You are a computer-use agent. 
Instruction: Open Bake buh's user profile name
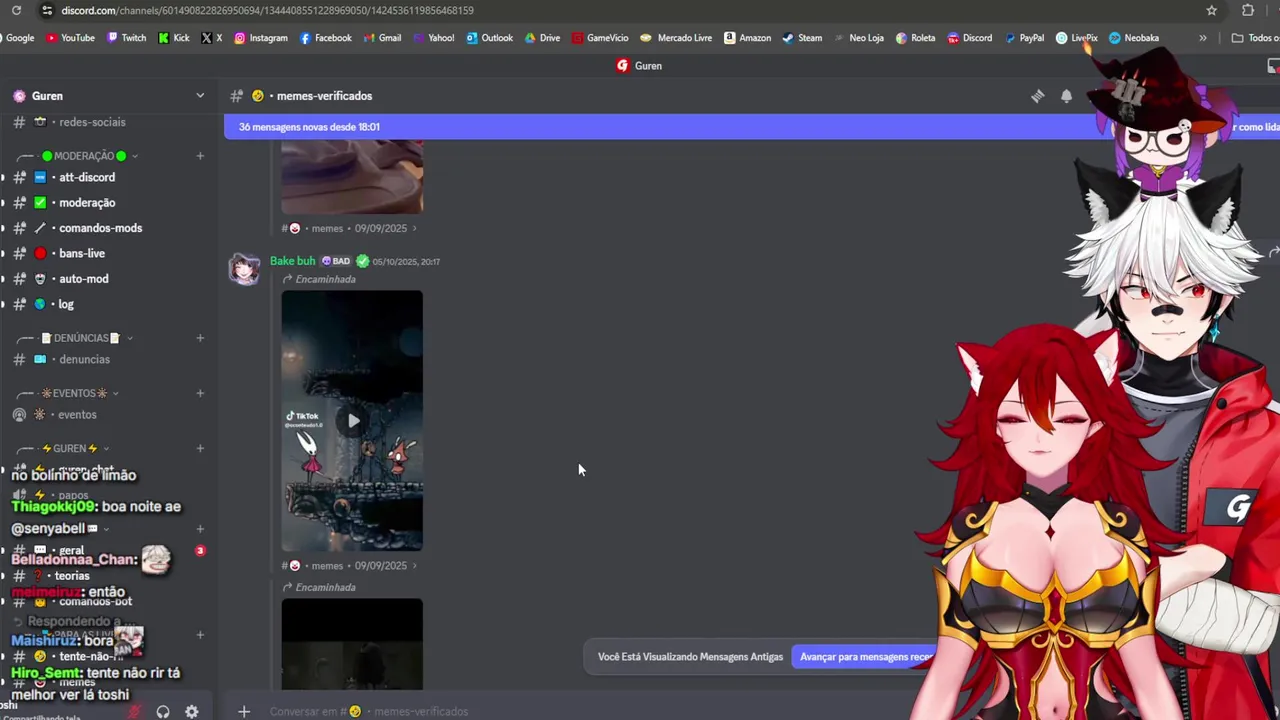point(292,261)
